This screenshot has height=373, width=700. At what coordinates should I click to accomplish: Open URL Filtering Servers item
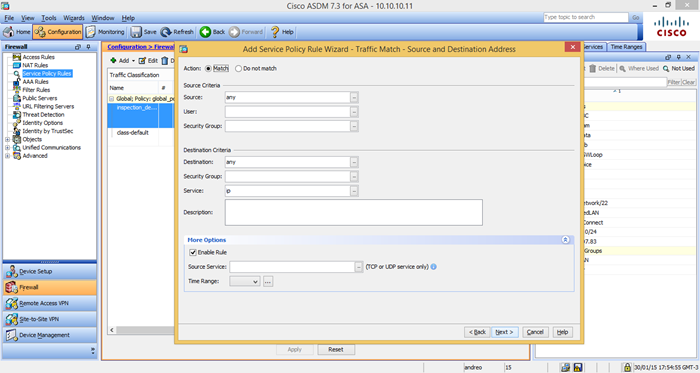tap(48, 106)
